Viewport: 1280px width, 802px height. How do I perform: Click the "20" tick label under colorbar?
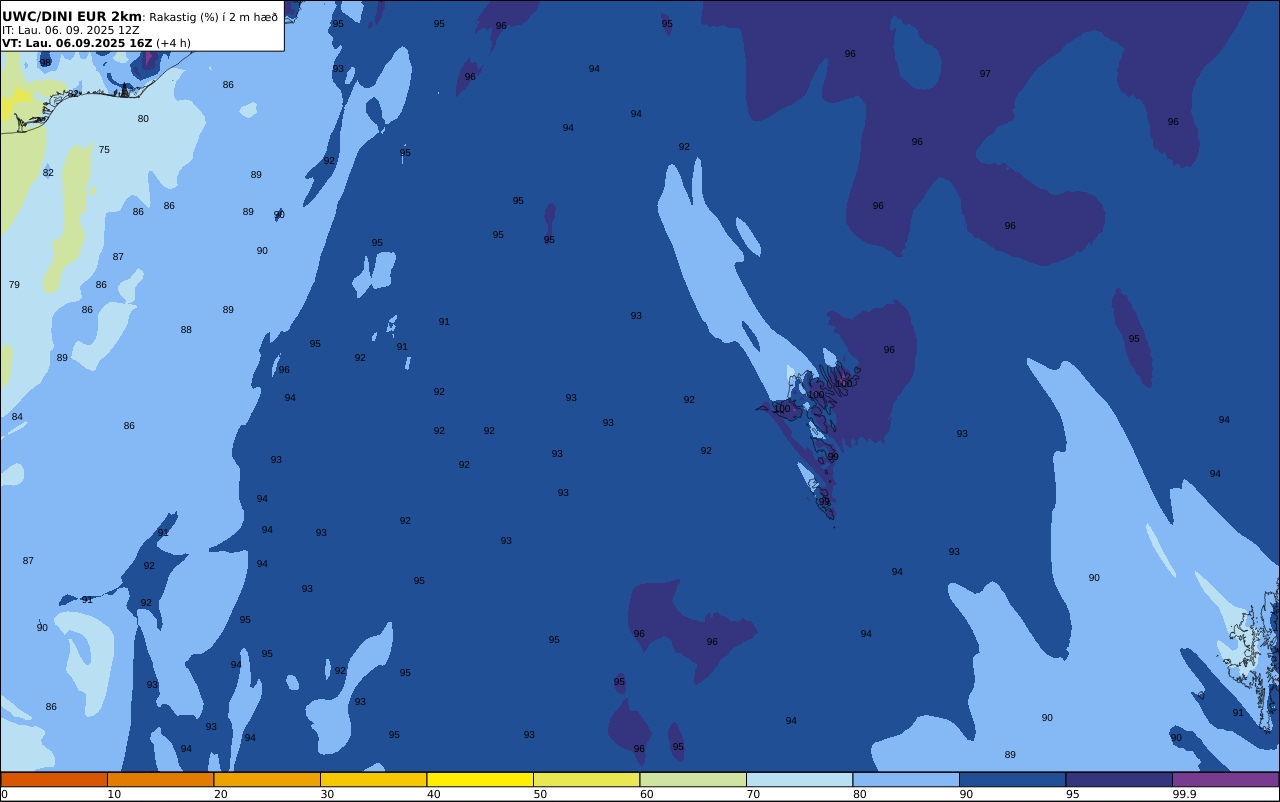[x=220, y=794]
